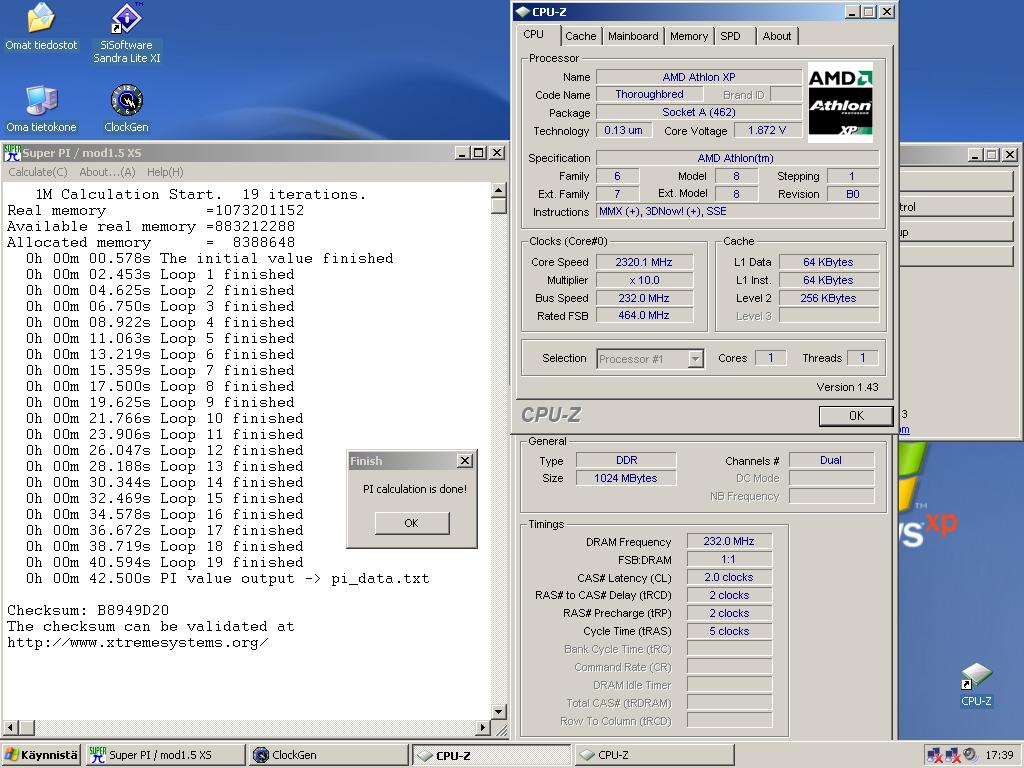Click the CAS# Latency 2.0 clocks field
The height and width of the screenshot is (768, 1024).
coord(729,577)
